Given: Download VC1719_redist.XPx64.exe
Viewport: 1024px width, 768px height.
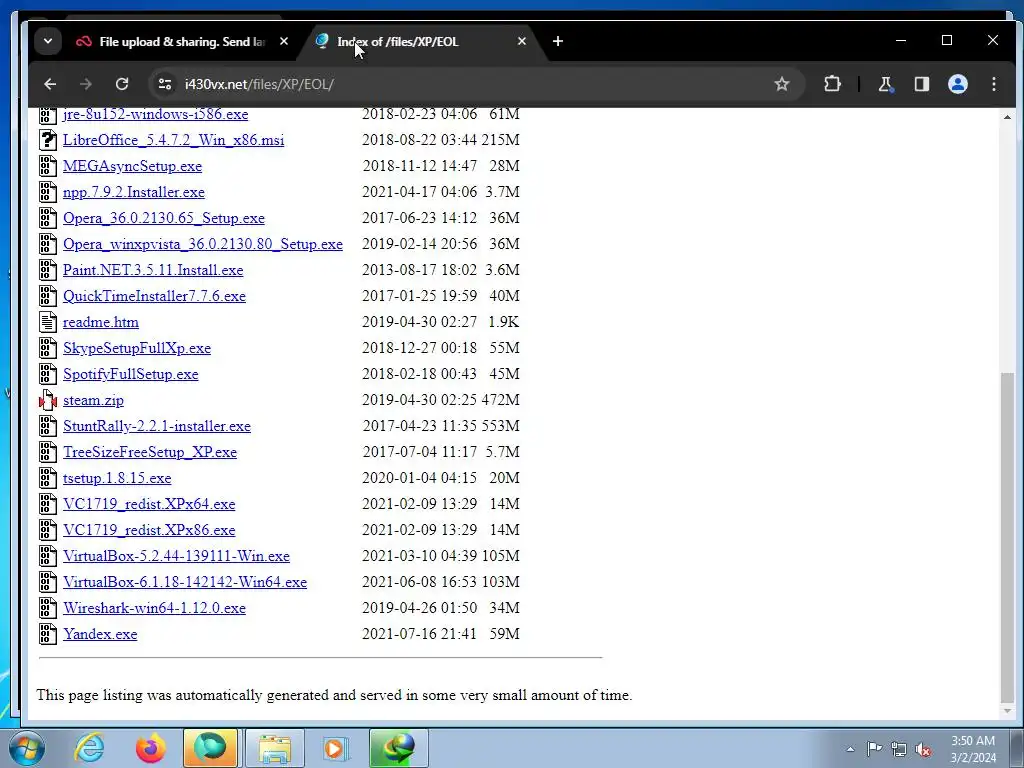Looking at the screenshot, I should pyautogui.click(x=149, y=504).
